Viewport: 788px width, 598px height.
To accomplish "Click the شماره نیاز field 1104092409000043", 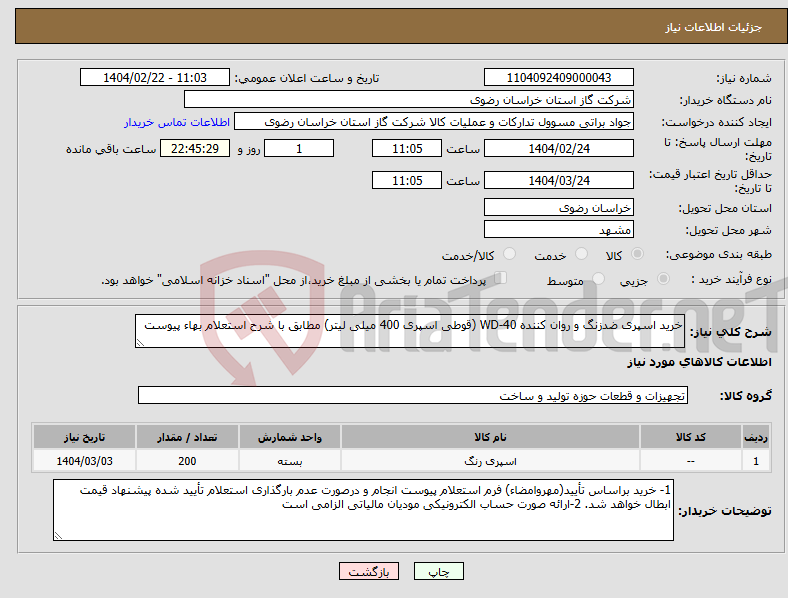I will click(x=559, y=77).
